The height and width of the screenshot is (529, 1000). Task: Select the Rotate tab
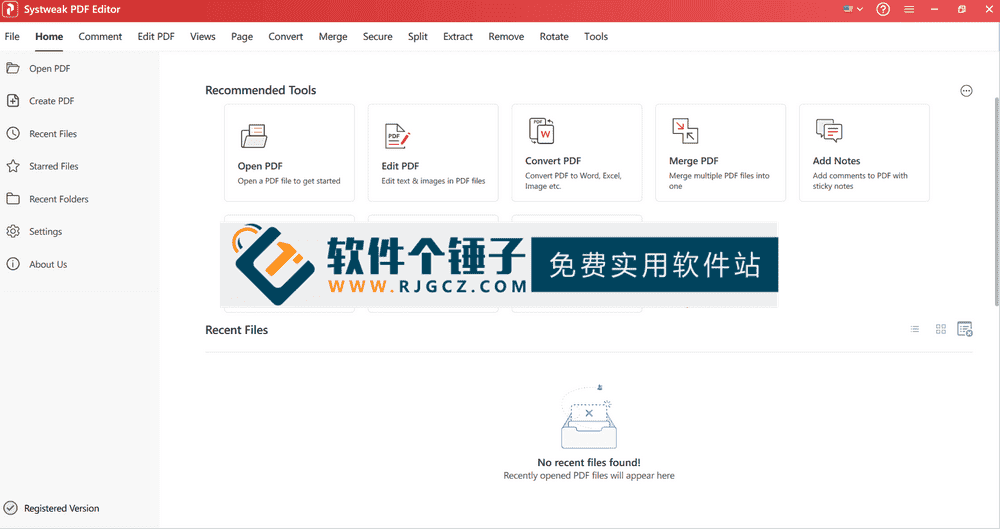coord(554,36)
